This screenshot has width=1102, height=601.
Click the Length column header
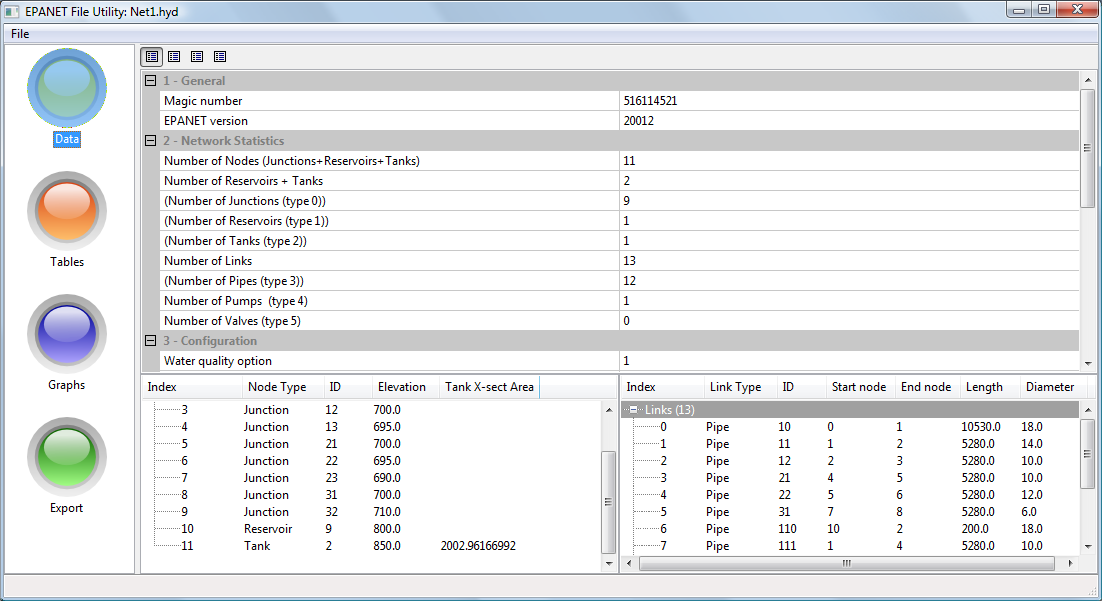pyautogui.click(x=990, y=387)
